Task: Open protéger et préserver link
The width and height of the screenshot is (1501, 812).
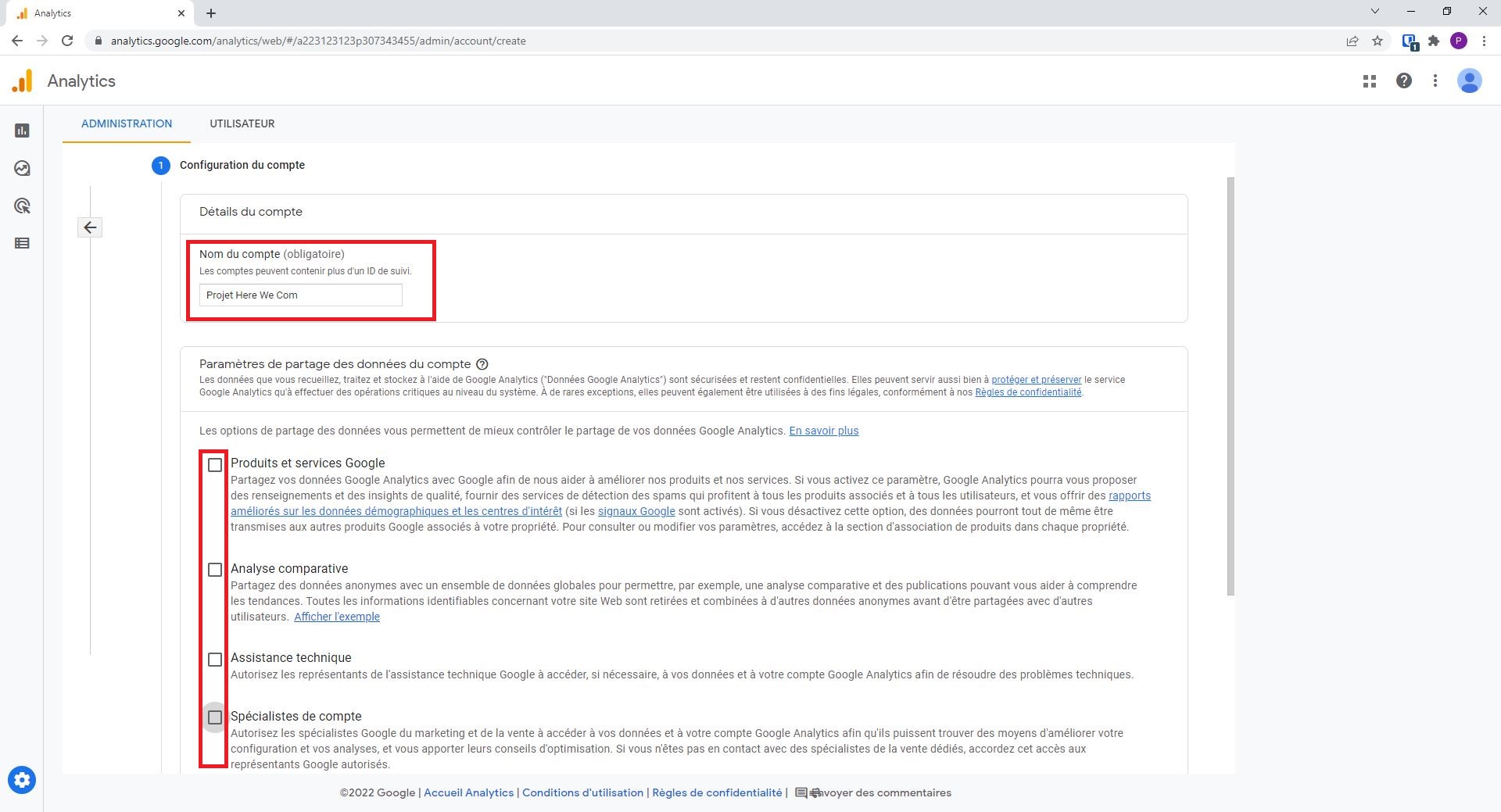Action: (1037, 380)
